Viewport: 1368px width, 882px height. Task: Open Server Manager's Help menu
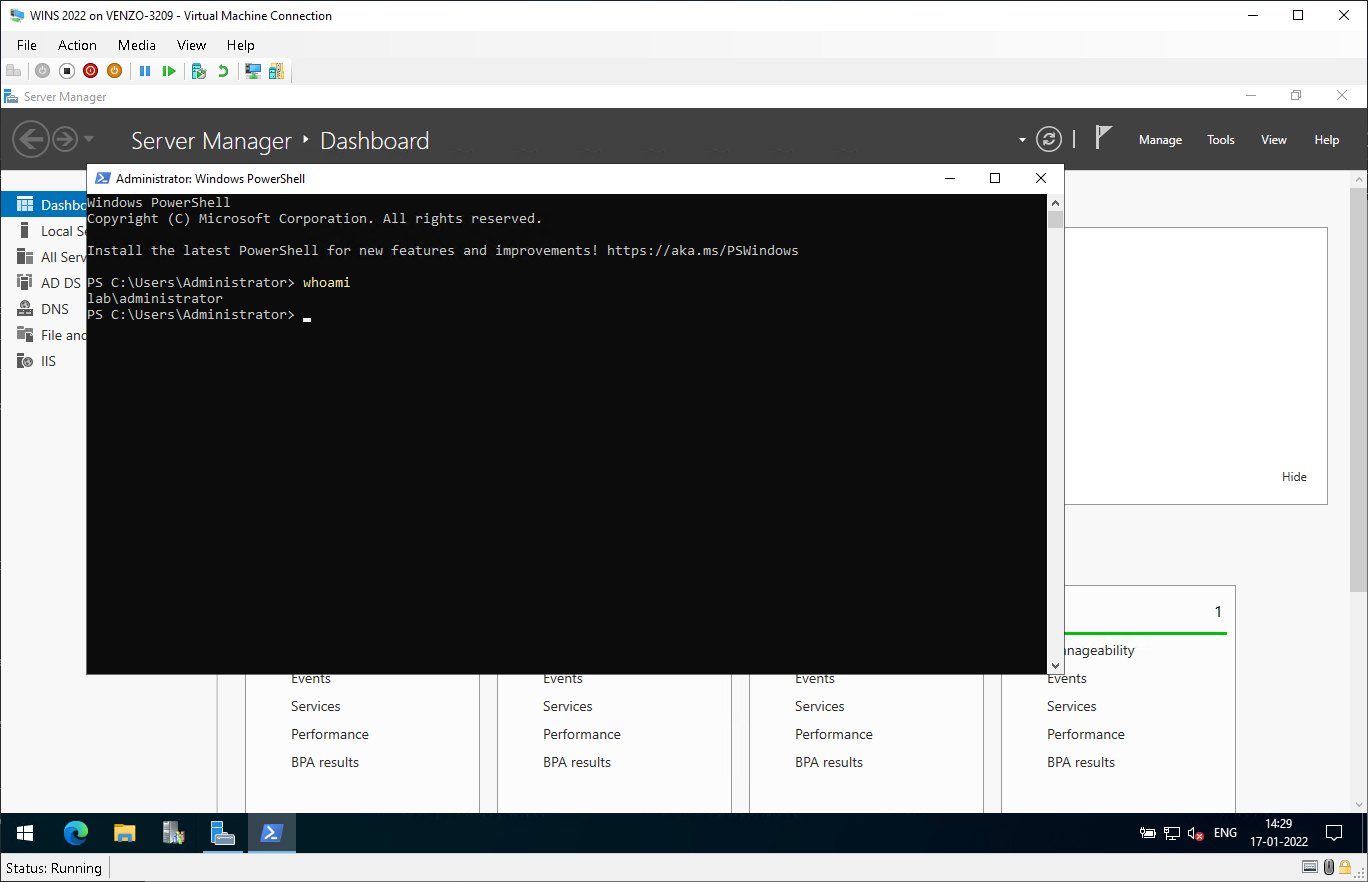coord(1327,140)
